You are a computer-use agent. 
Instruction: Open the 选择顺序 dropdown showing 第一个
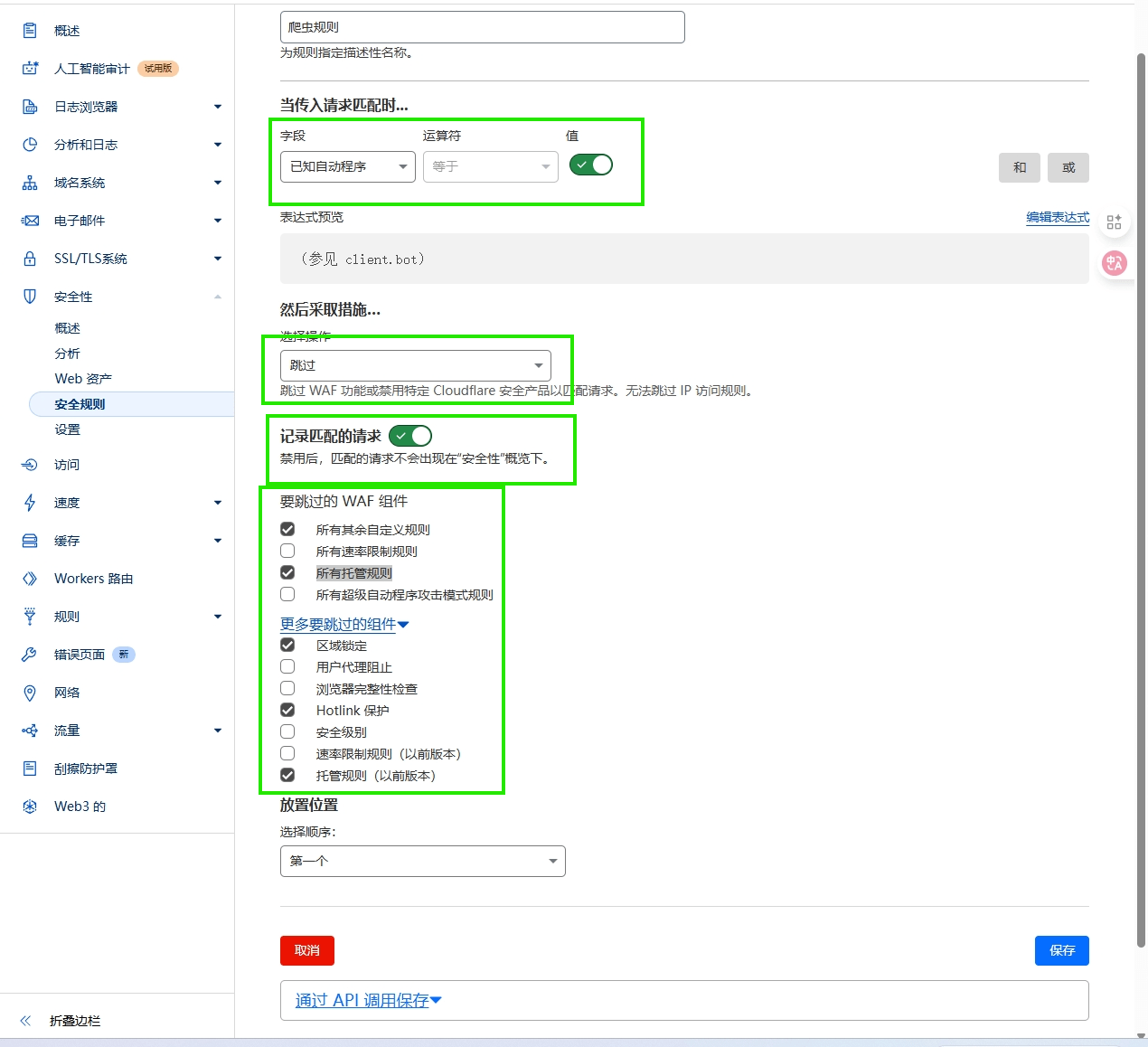point(422,861)
